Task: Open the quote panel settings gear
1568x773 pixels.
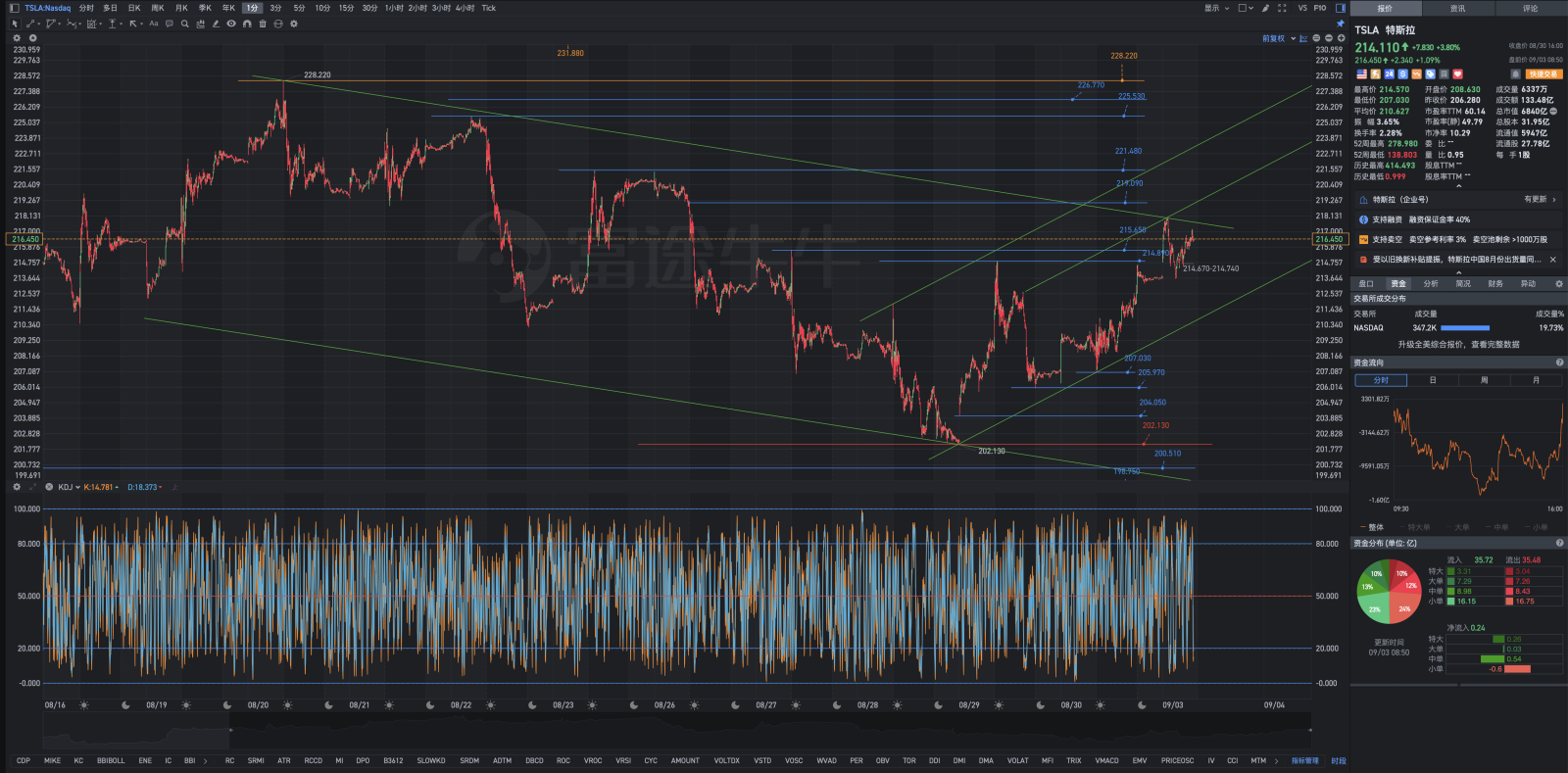Action: tap(1559, 284)
